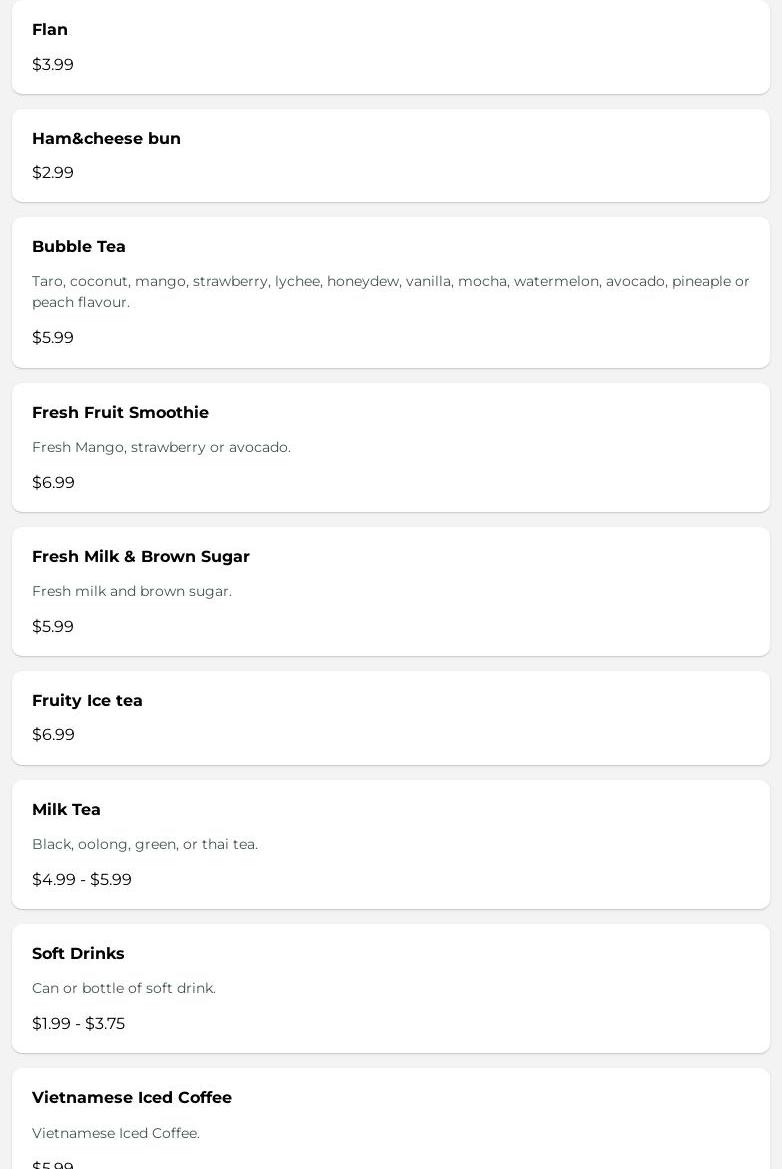
Task: Select the Fruity Ice tea title
Action: coord(87,701)
